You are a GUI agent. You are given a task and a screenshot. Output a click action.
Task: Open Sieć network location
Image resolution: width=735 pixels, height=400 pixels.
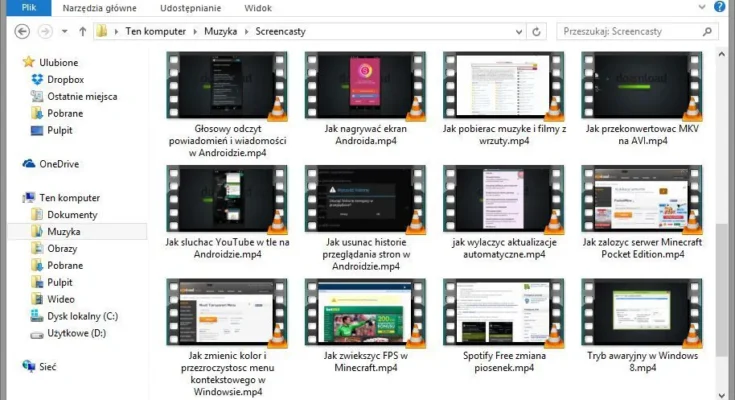pos(47,367)
